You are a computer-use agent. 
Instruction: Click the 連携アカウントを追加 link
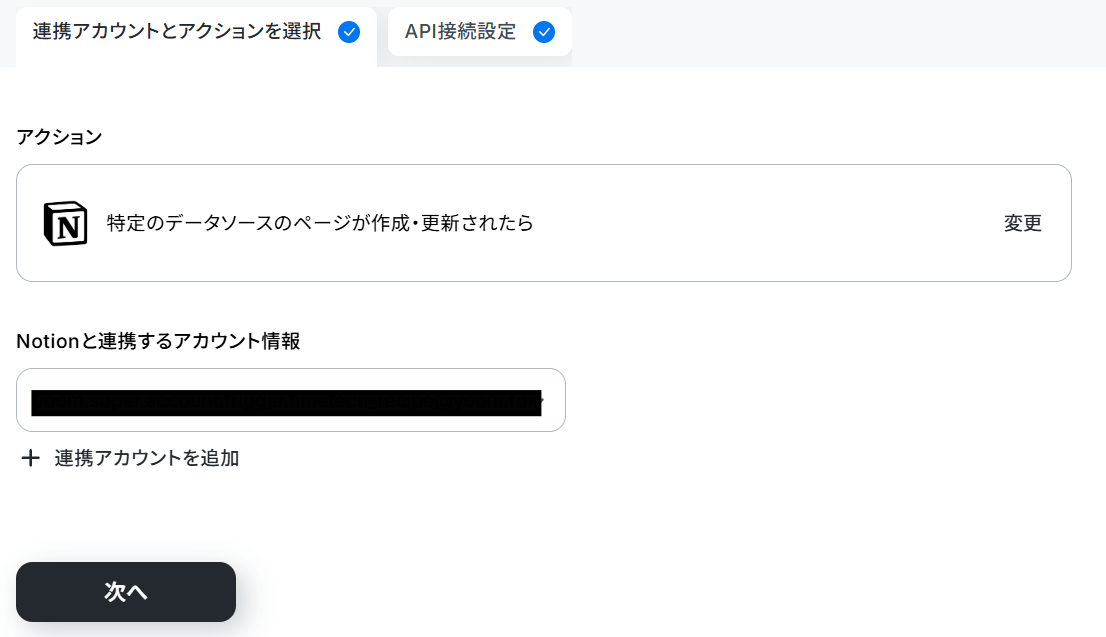coord(147,459)
